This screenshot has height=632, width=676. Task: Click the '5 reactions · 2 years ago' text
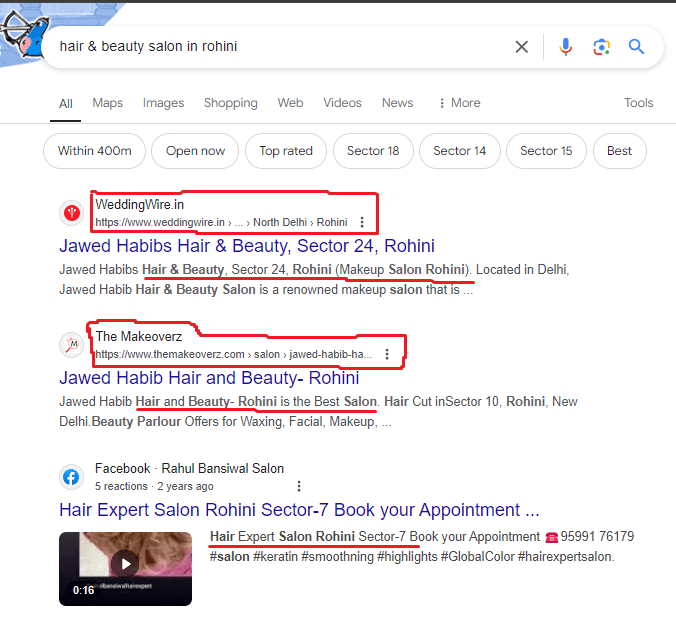154,486
